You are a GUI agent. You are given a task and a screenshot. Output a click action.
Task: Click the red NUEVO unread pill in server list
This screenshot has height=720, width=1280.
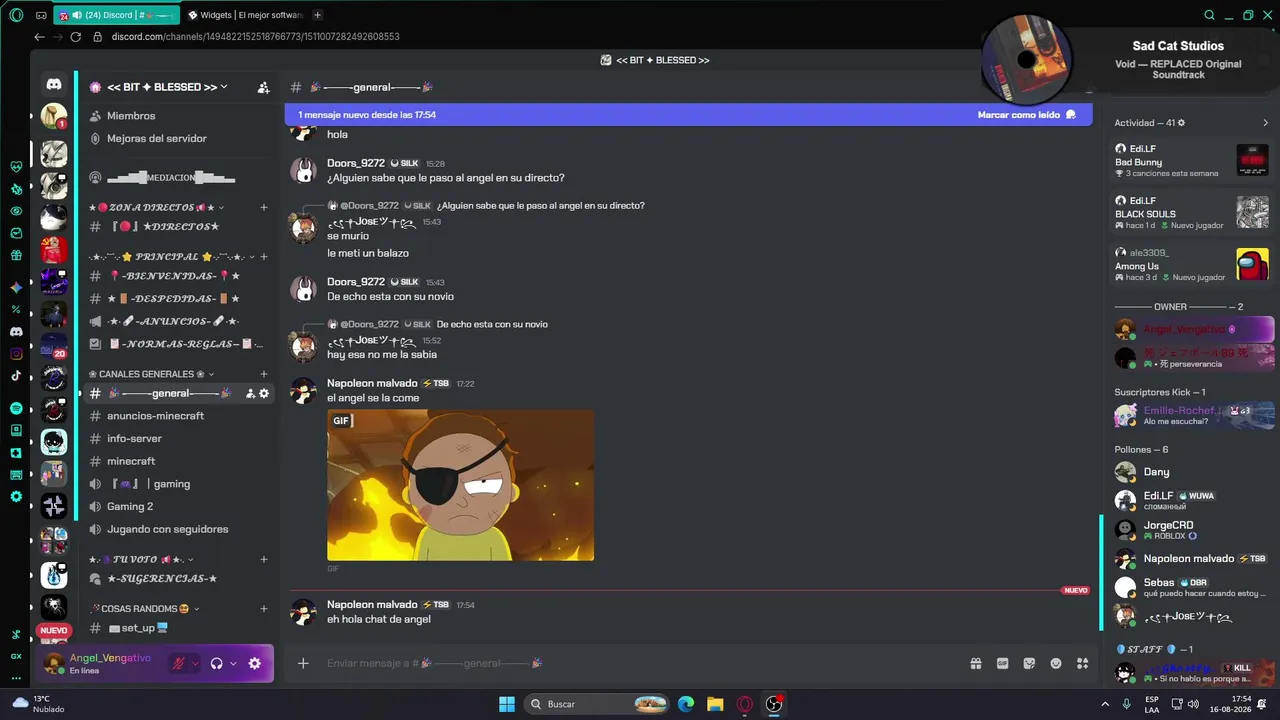click(54, 631)
